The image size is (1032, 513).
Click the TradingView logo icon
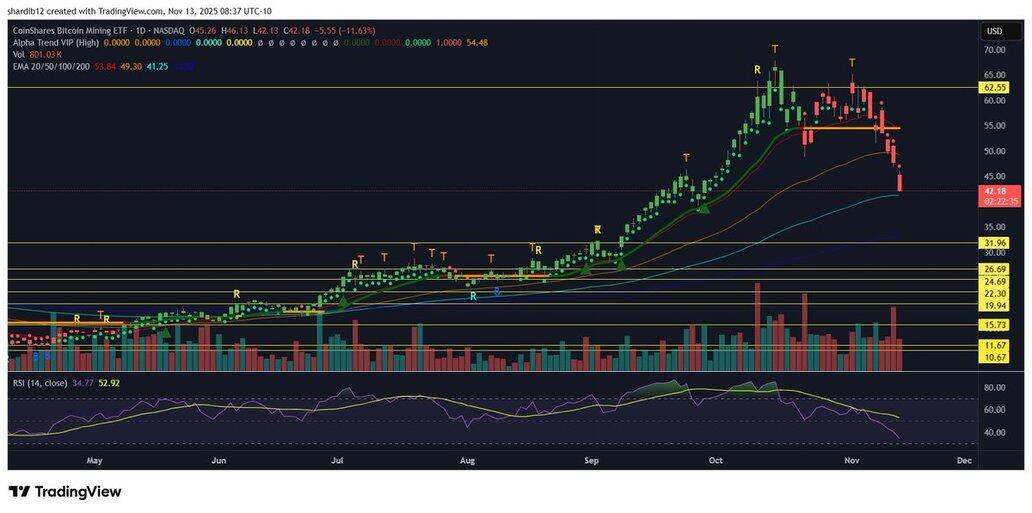point(19,491)
